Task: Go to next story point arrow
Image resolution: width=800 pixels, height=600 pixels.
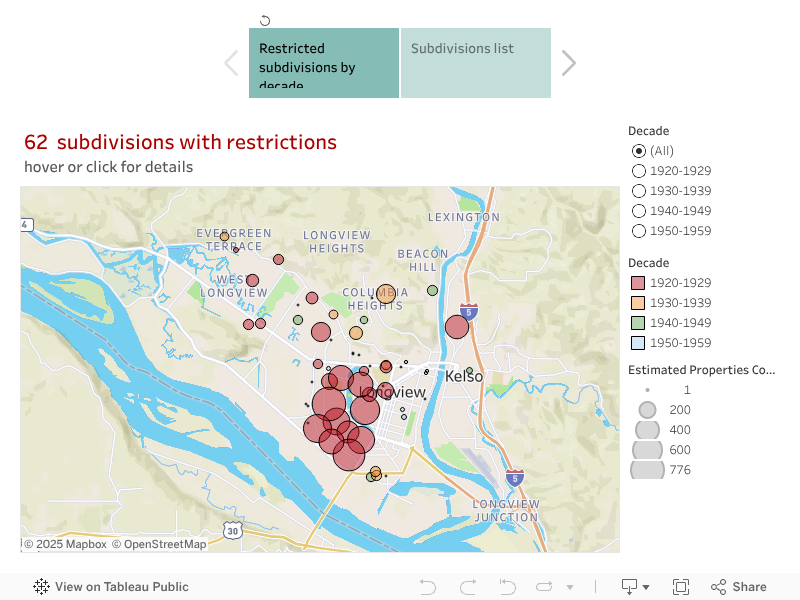Action: coord(569,63)
